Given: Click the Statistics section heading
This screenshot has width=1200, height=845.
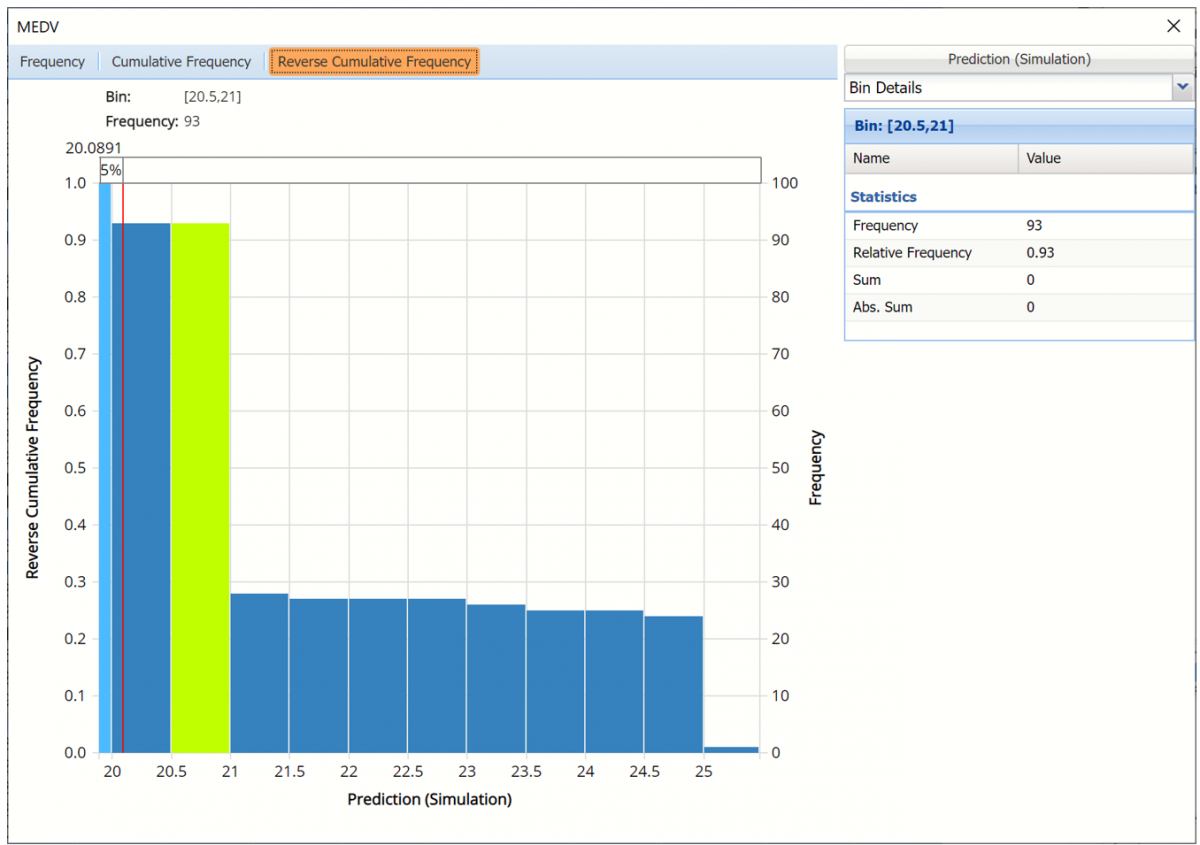Looking at the screenshot, I should click(883, 197).
